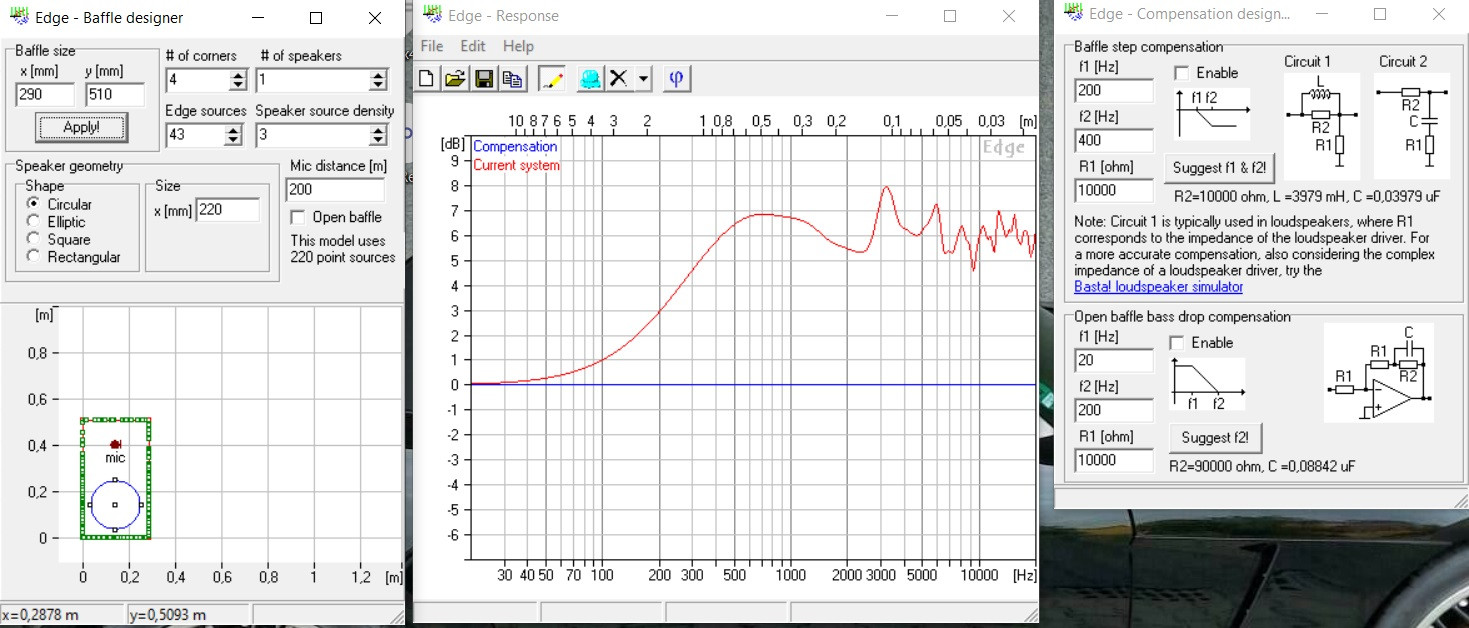Click the Save floppy disk icon
The width and height of the screenshot is (1469, 628).
(484, 79)
